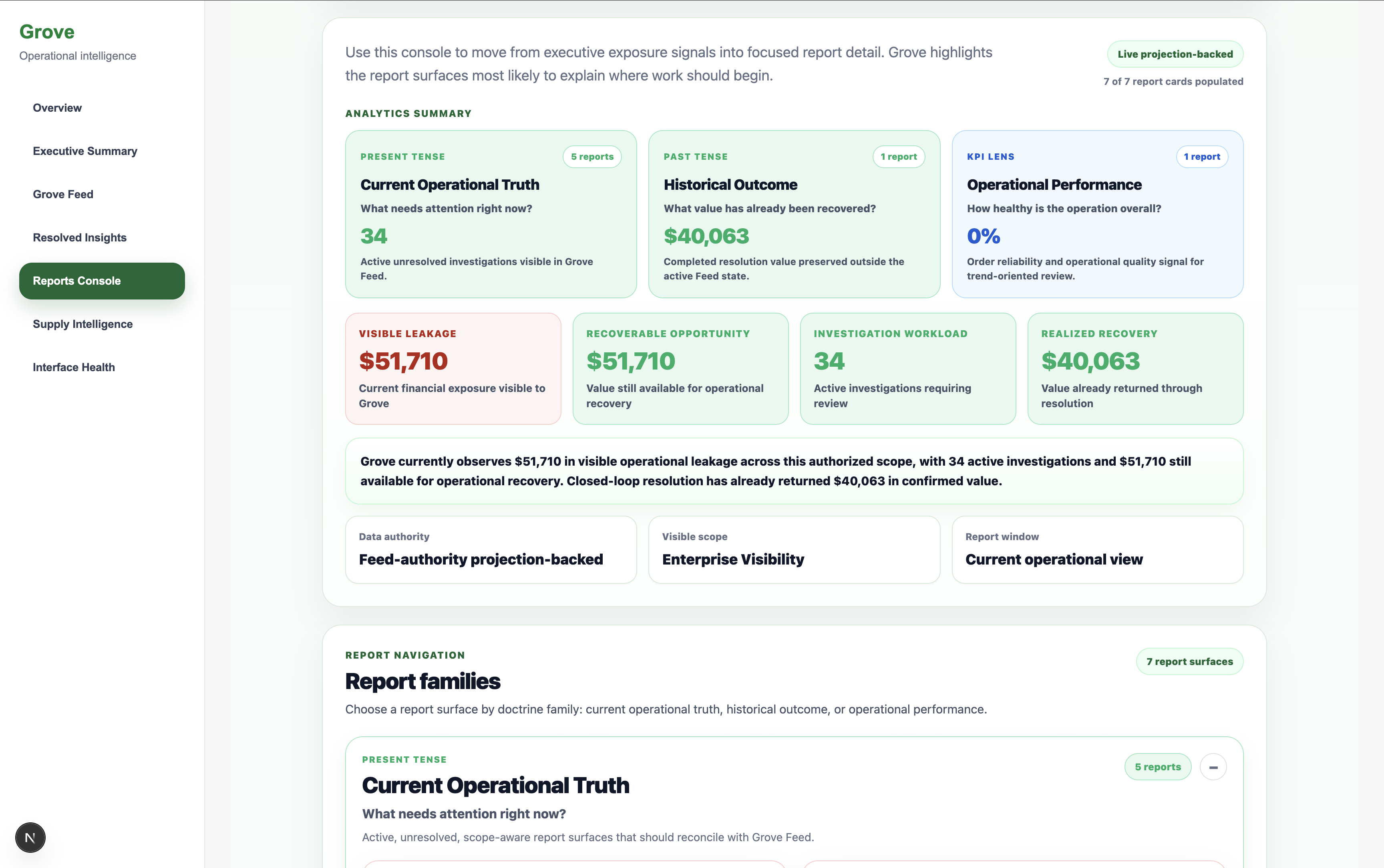Click the 34 value in Current Operational Truth card
The width and height of the screenshot is (1384, 868).
(374, 236)
